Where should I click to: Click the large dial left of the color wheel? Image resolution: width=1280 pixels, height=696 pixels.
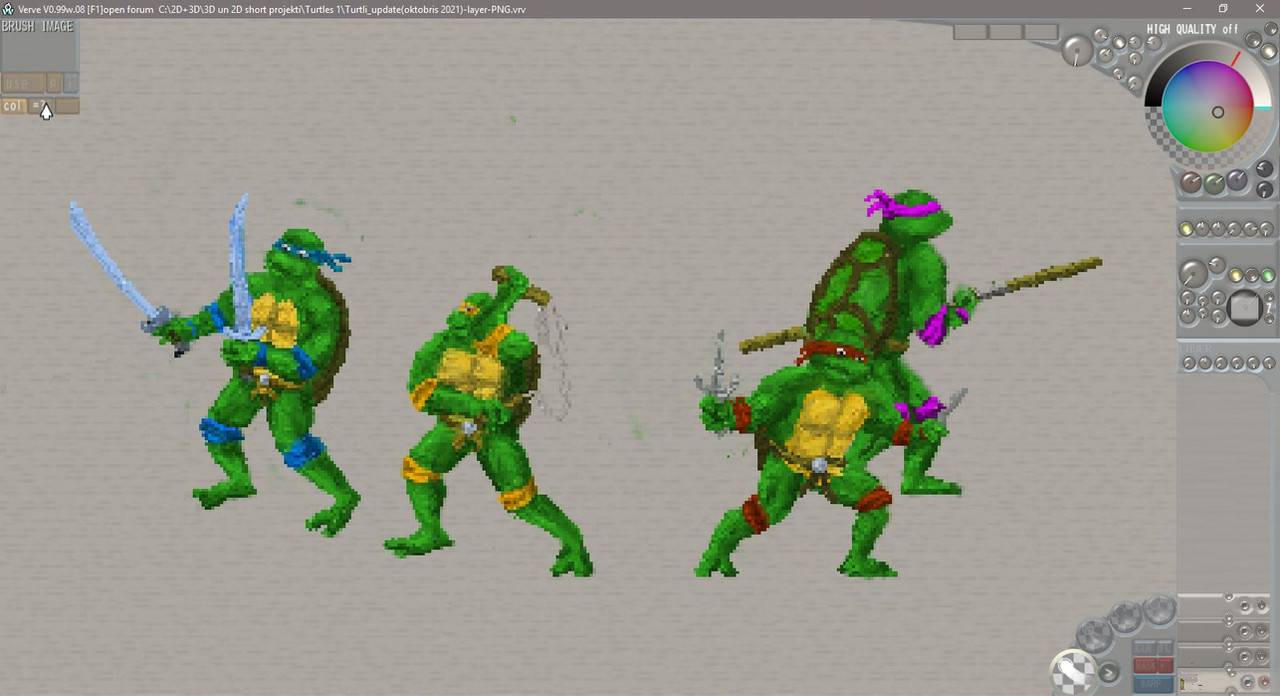point(1077,50)
